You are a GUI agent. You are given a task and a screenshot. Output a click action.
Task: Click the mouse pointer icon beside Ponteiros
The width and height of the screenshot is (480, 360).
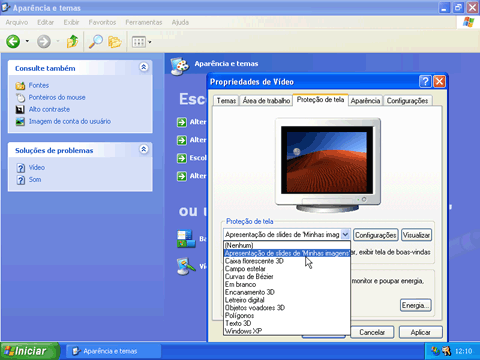[20, 98]
